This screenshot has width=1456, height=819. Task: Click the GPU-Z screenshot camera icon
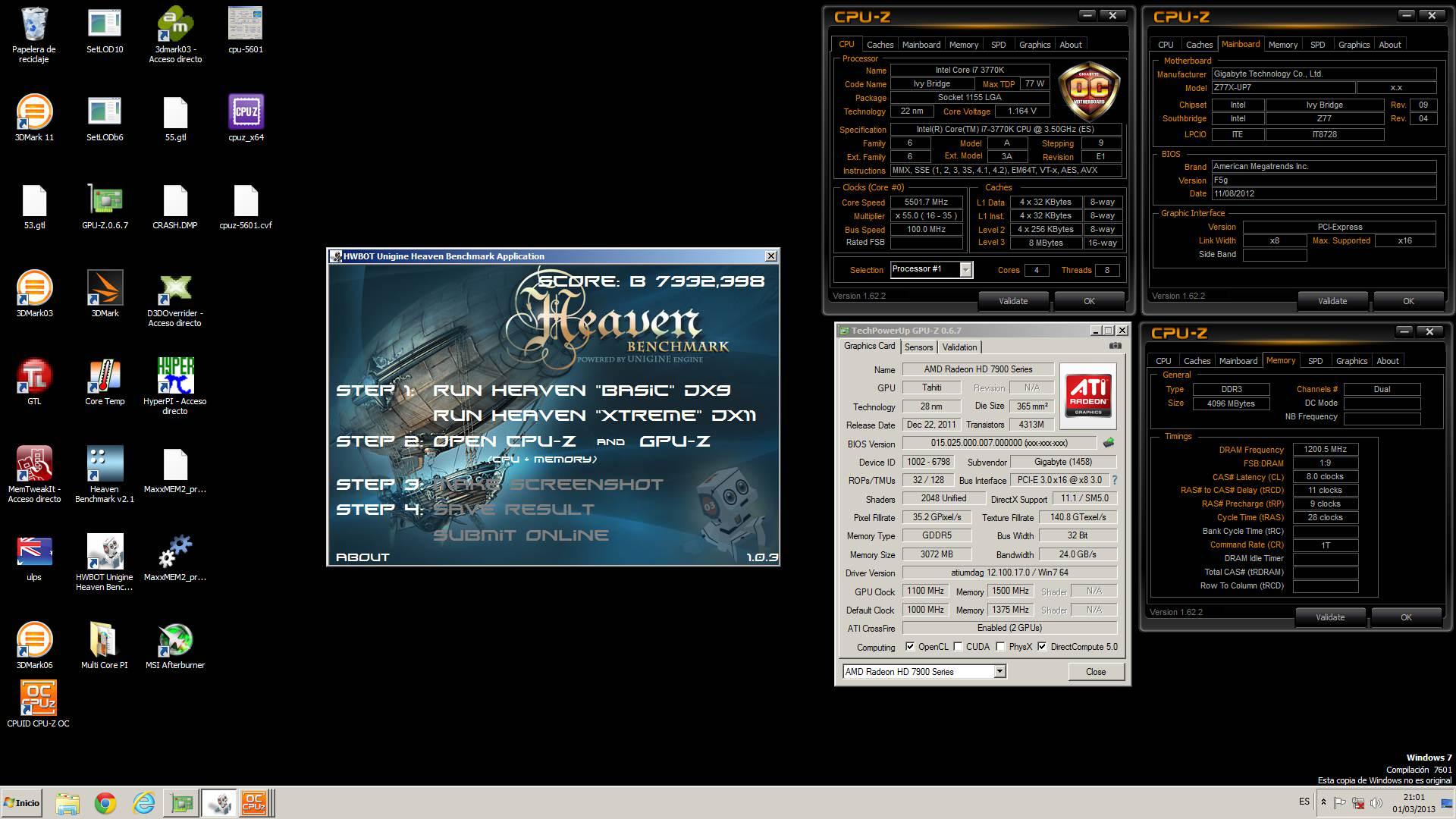click(1115, 346)
